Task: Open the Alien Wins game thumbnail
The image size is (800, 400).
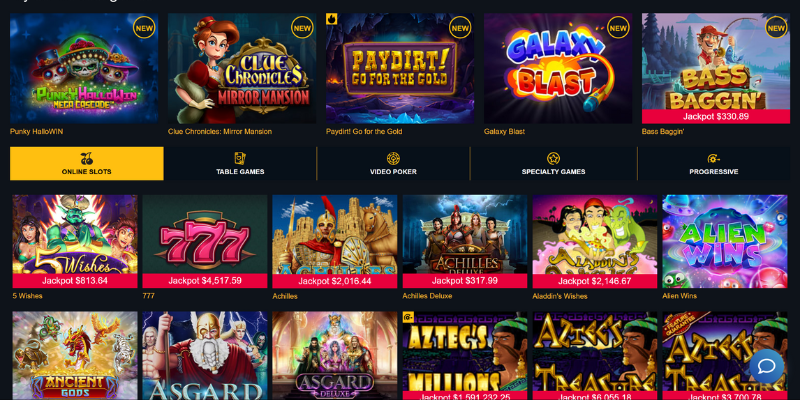Action: click(724, 241)
